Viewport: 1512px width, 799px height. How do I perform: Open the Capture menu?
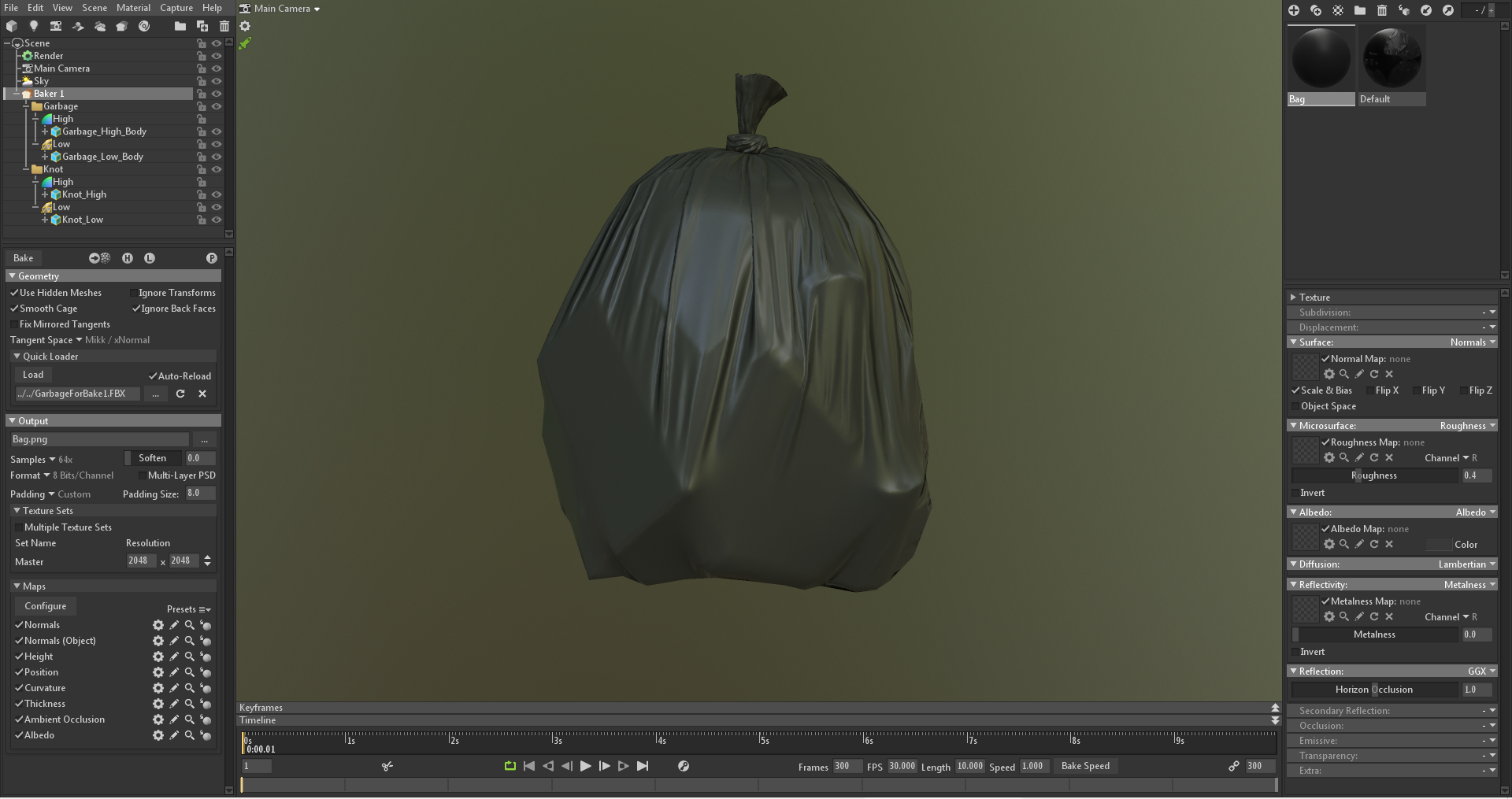coord(176,8)
